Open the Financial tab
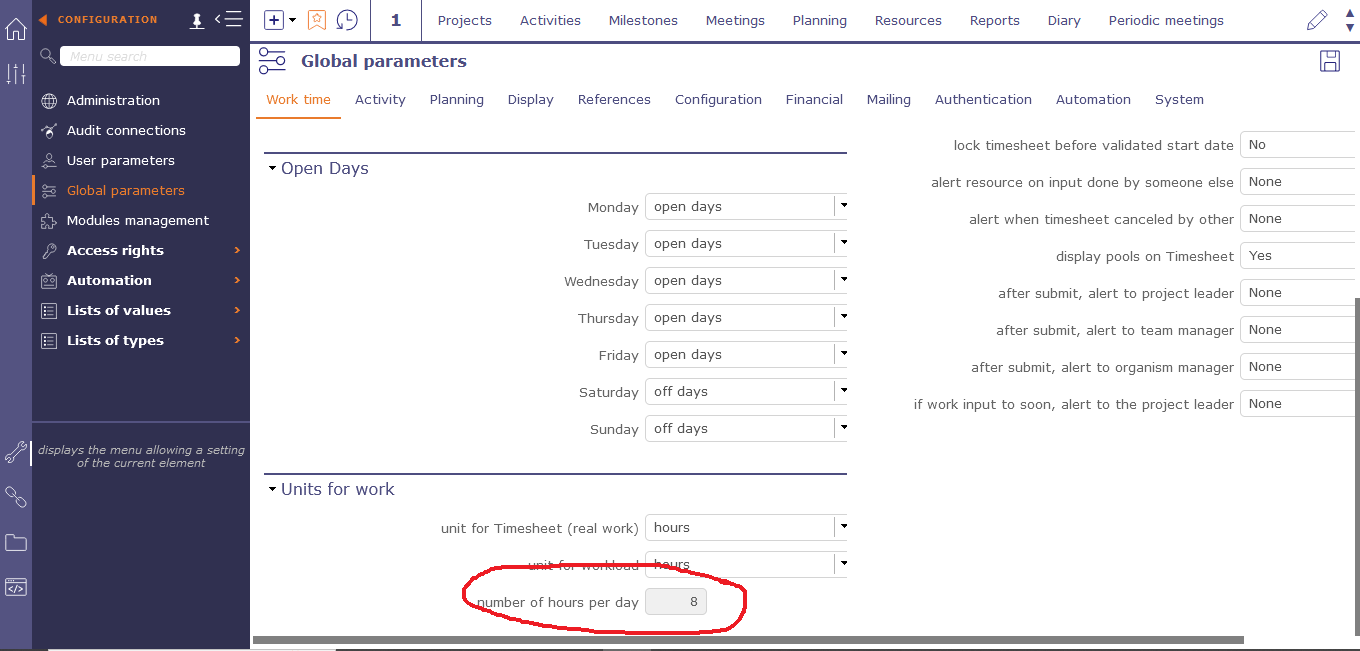The height and width of the screenshot is (651, 1360). coord(814,99)
